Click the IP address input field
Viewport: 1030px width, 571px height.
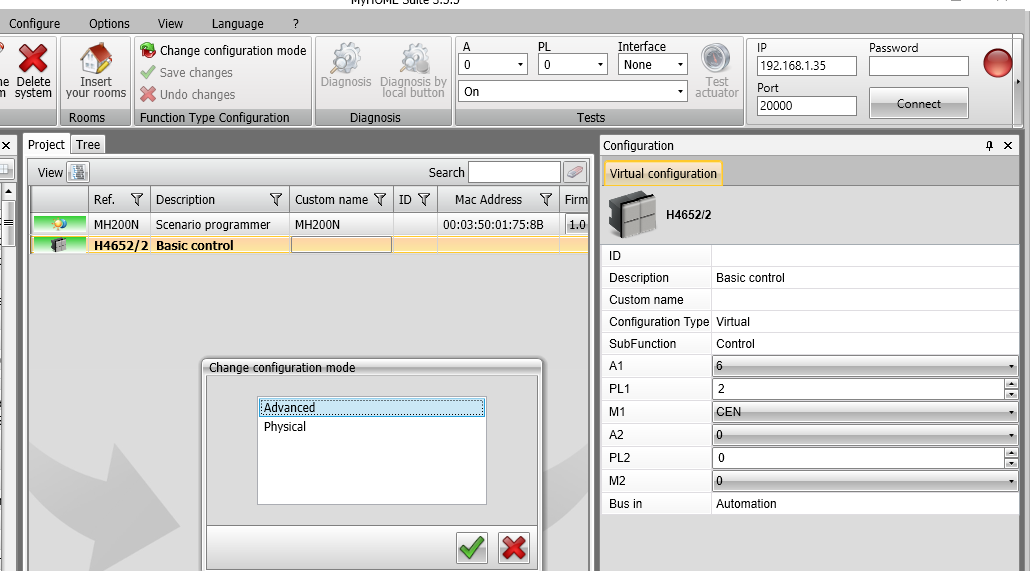click(x=806, y=66)
